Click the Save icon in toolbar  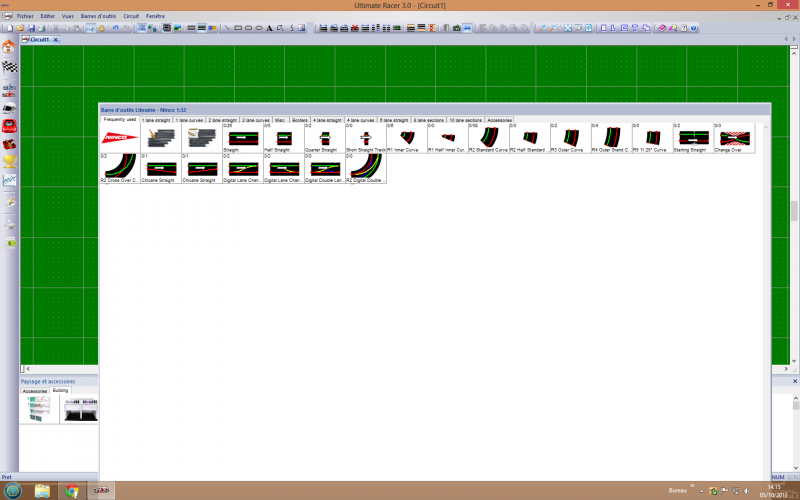(x=33, y=28)
